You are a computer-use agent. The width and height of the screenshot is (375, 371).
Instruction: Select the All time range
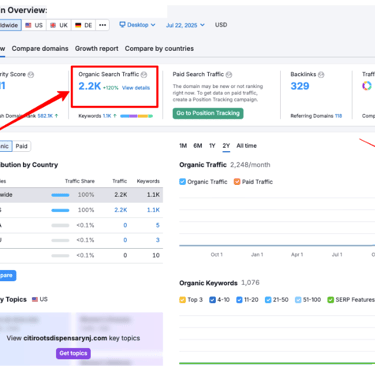(x=247, y=146)
